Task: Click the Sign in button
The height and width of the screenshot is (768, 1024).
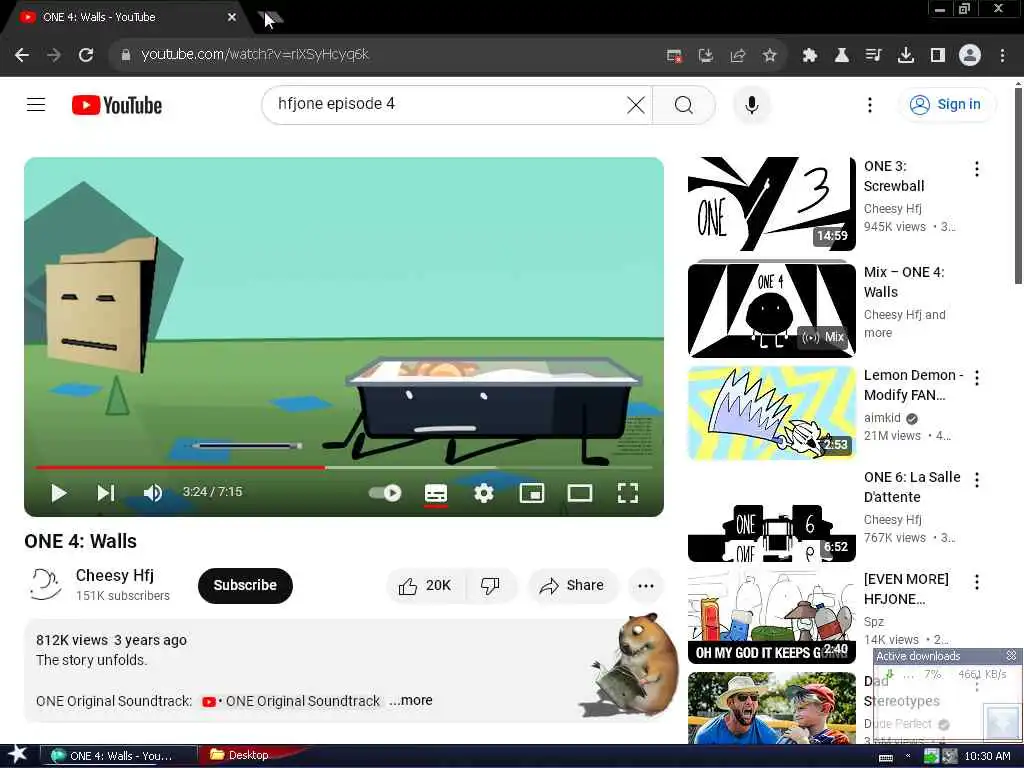Action: [946, 104]
